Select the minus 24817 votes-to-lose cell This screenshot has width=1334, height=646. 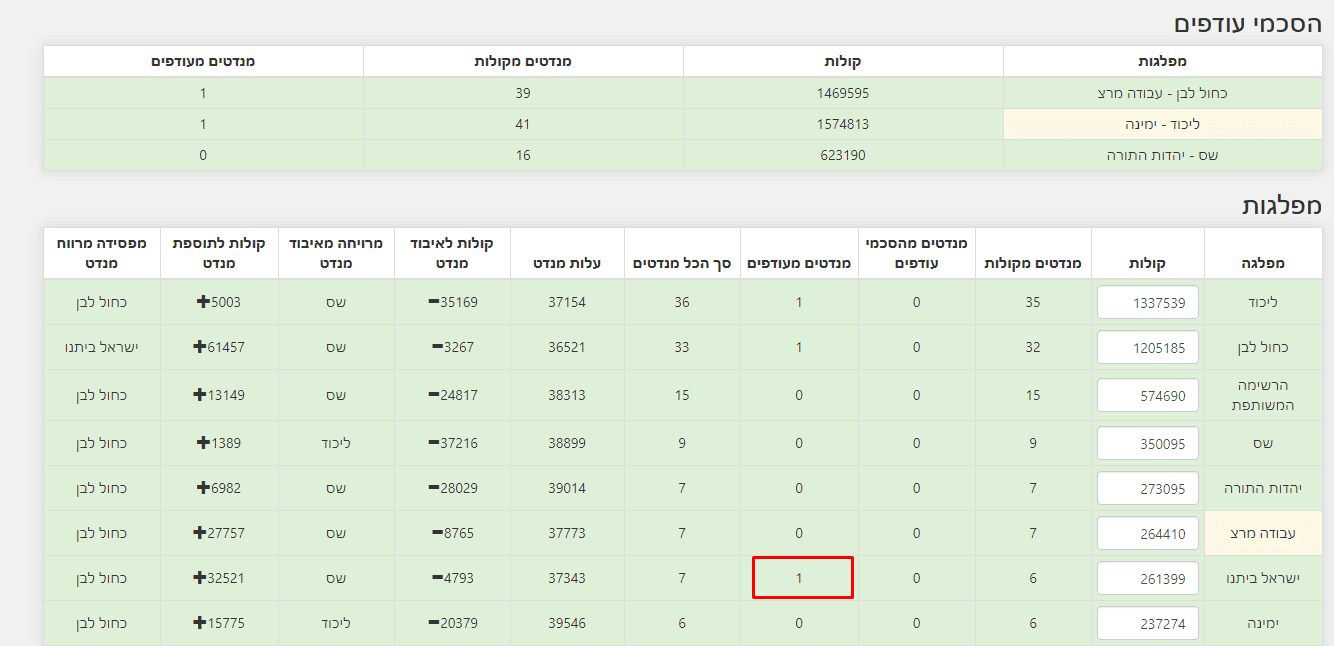point(452,395)
